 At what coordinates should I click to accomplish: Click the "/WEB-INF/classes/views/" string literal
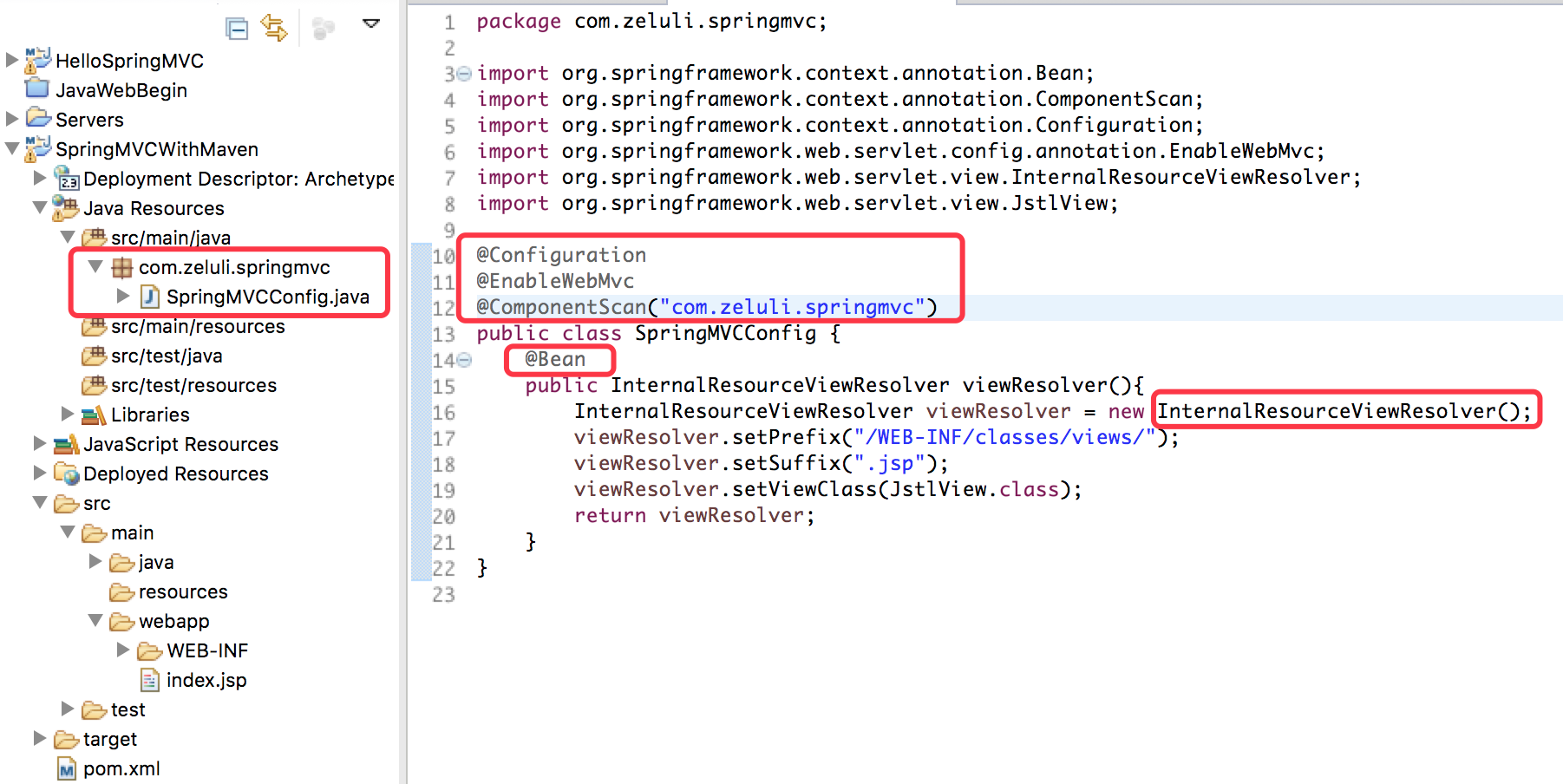[x=1004, y=437]
